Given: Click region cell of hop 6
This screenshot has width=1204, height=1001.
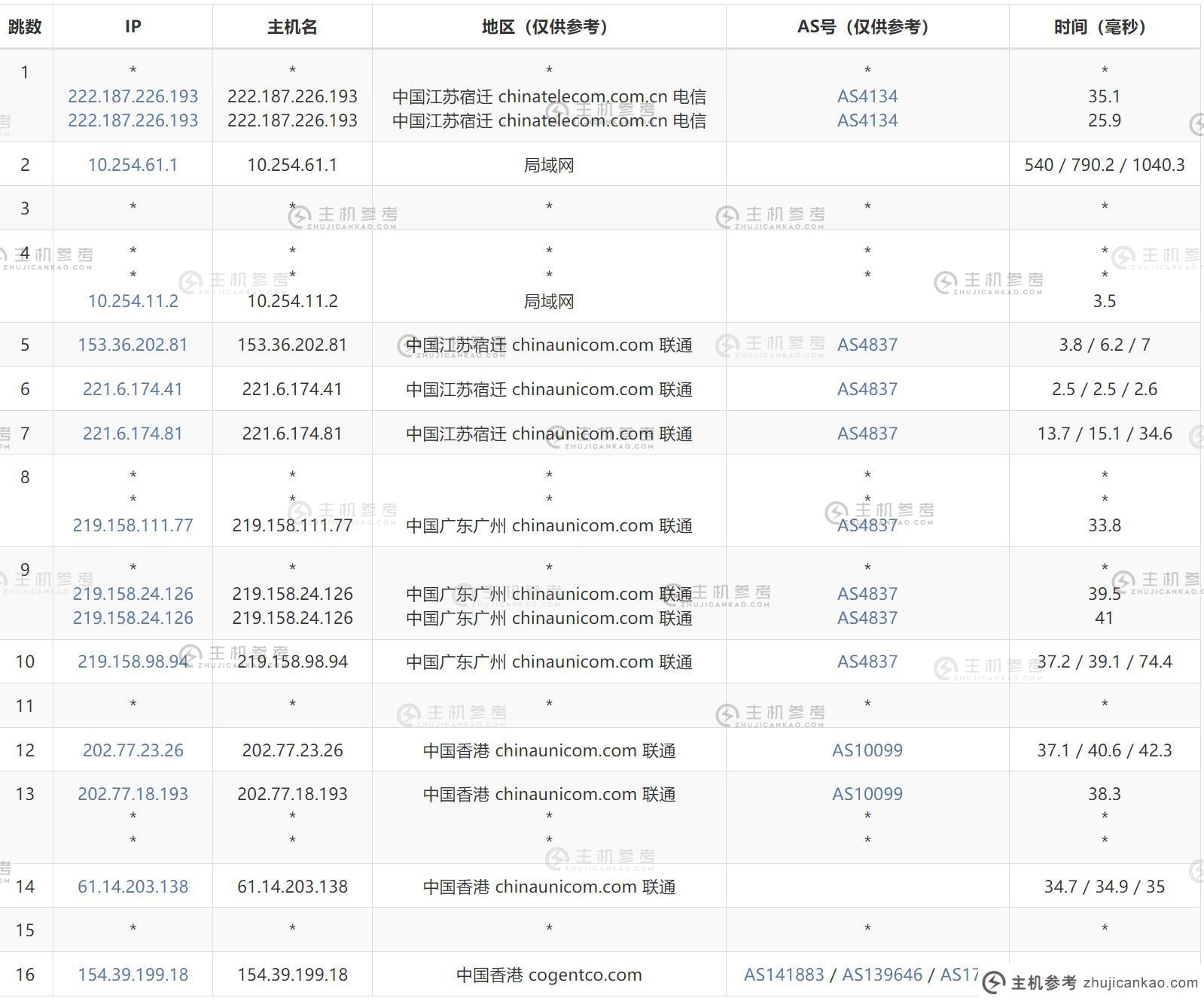Looking at the screenshot, I should click(x=549, y=389).
